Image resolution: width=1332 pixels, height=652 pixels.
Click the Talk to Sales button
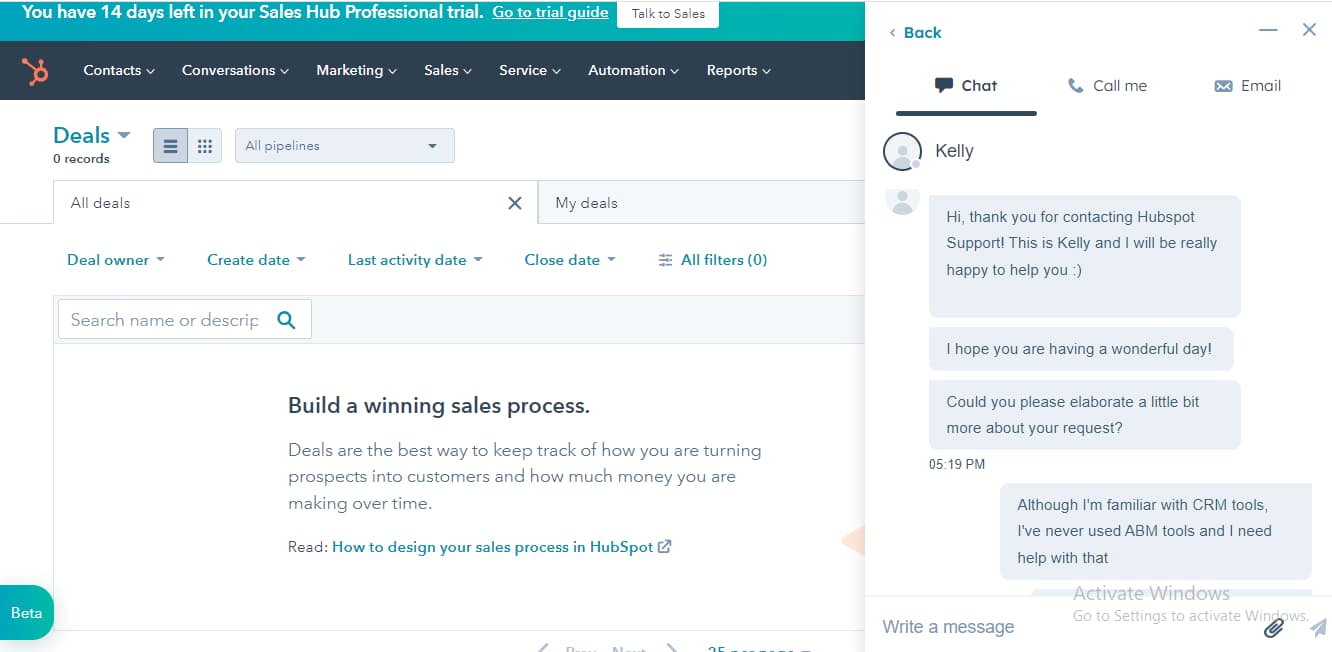668,14
